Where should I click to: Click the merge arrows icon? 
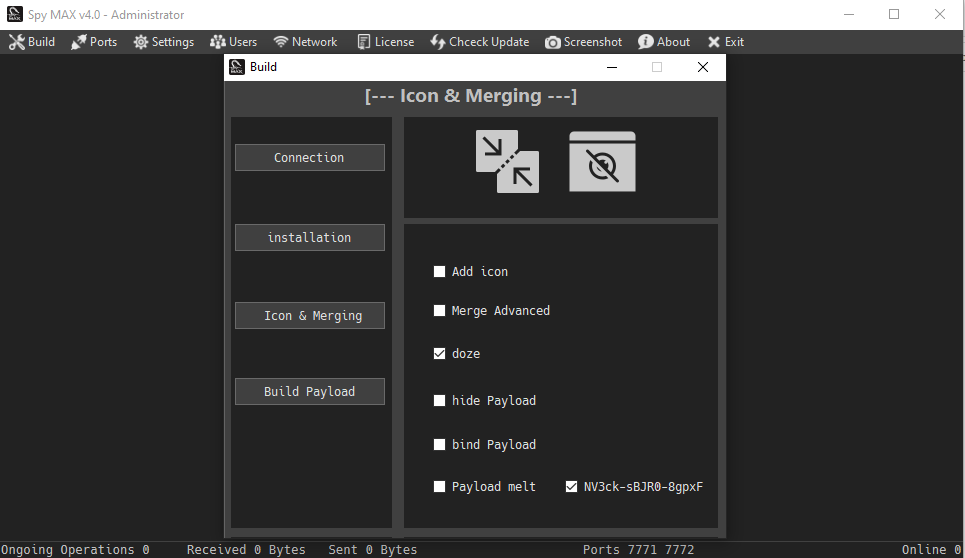pos(507,161)
